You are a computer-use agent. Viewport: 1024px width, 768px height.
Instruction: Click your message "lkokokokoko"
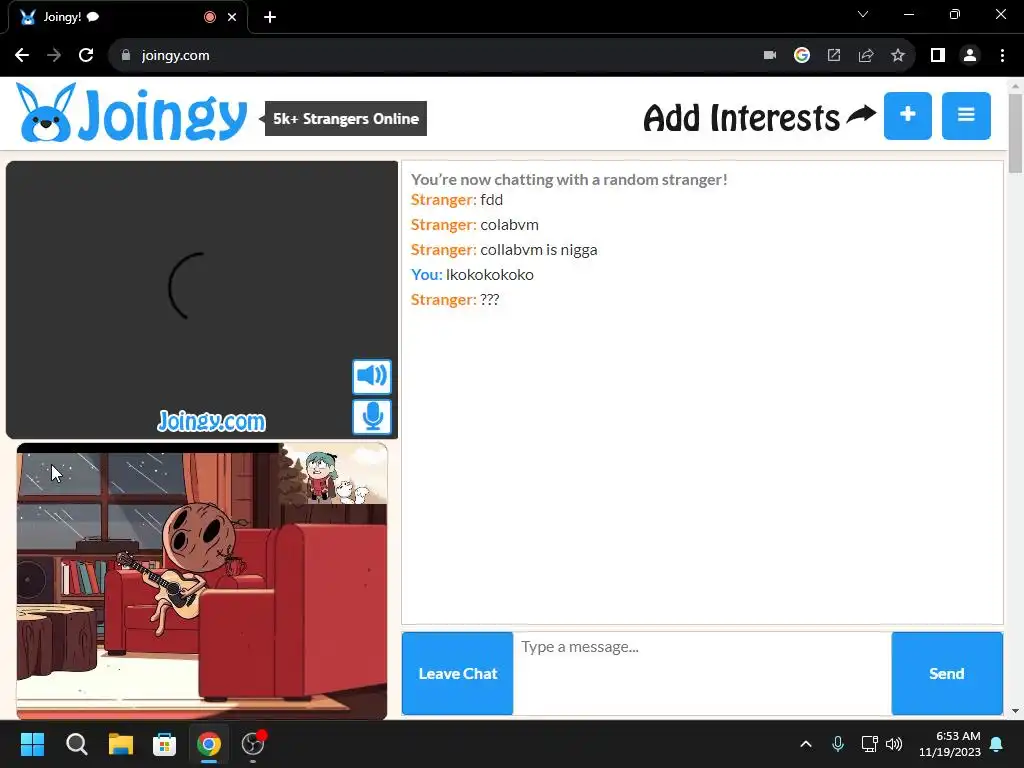(490, 275)
